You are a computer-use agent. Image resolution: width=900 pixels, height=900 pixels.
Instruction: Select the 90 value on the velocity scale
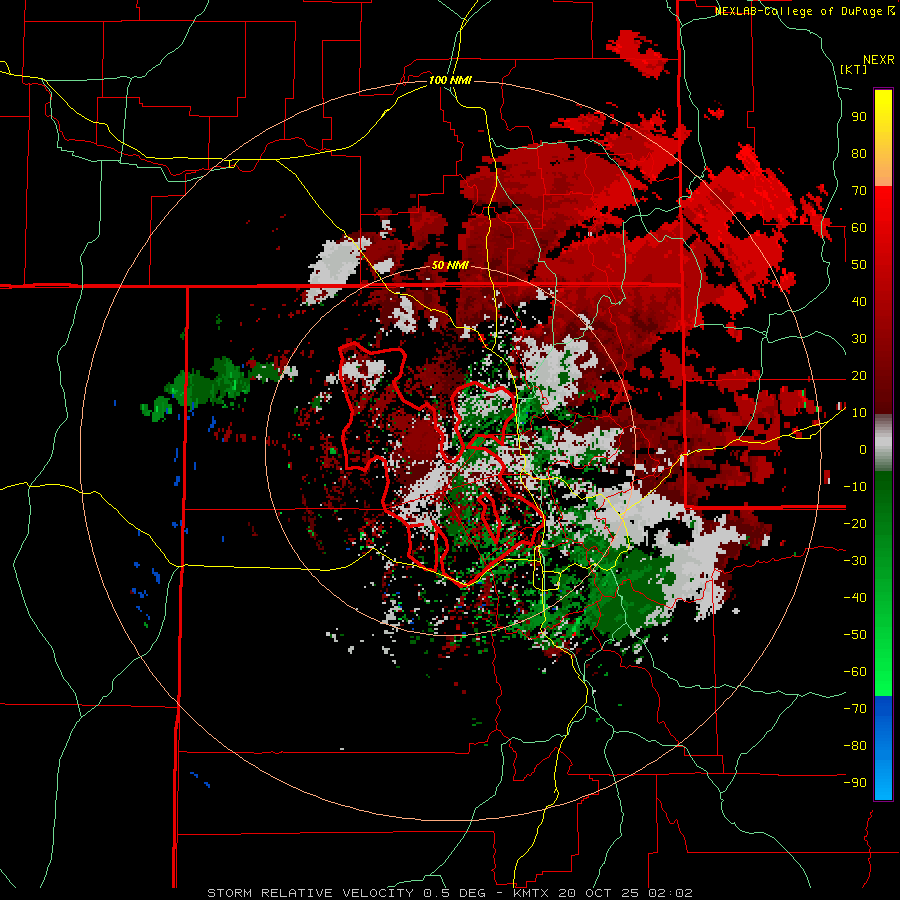(x=859, y=117)
